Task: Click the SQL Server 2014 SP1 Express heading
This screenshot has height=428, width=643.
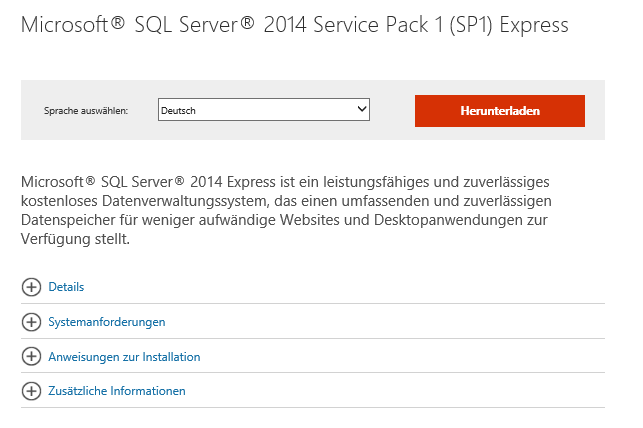Action: [294, 26]
